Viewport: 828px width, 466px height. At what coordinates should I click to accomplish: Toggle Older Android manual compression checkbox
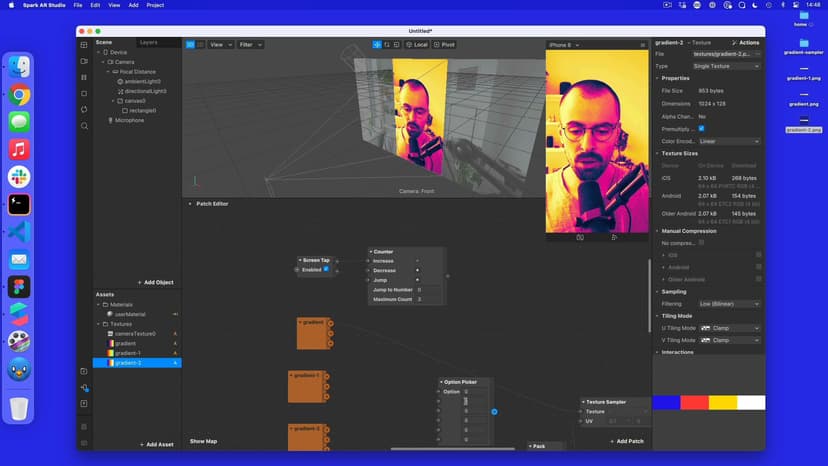(758, 278)
